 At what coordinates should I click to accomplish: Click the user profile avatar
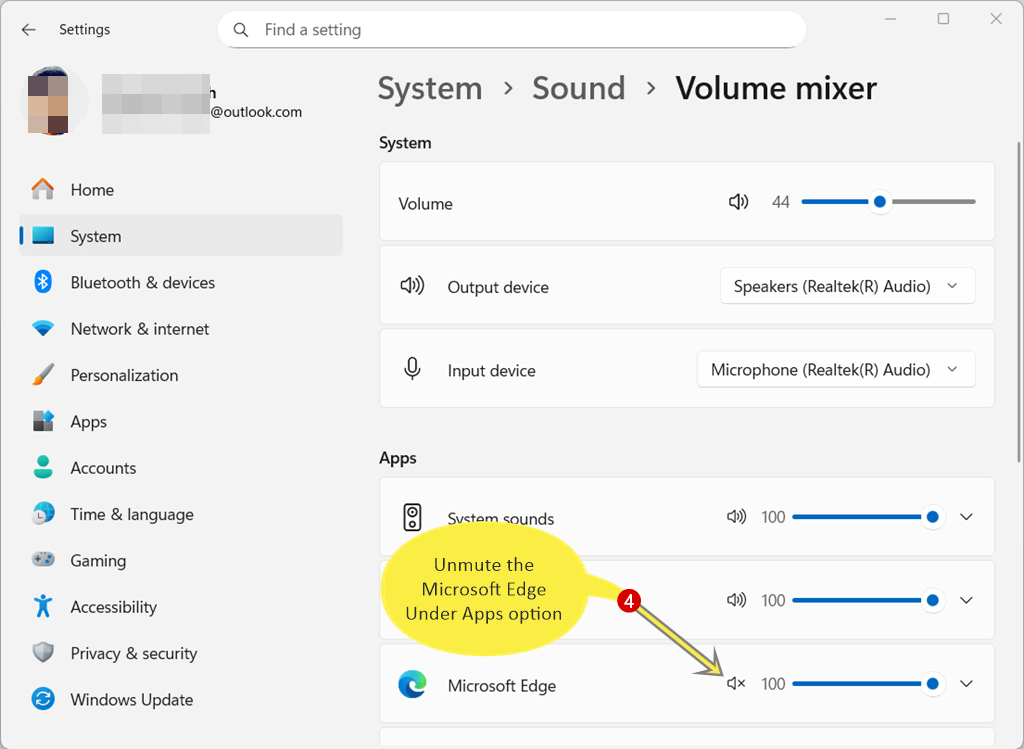tap(54, 100)
